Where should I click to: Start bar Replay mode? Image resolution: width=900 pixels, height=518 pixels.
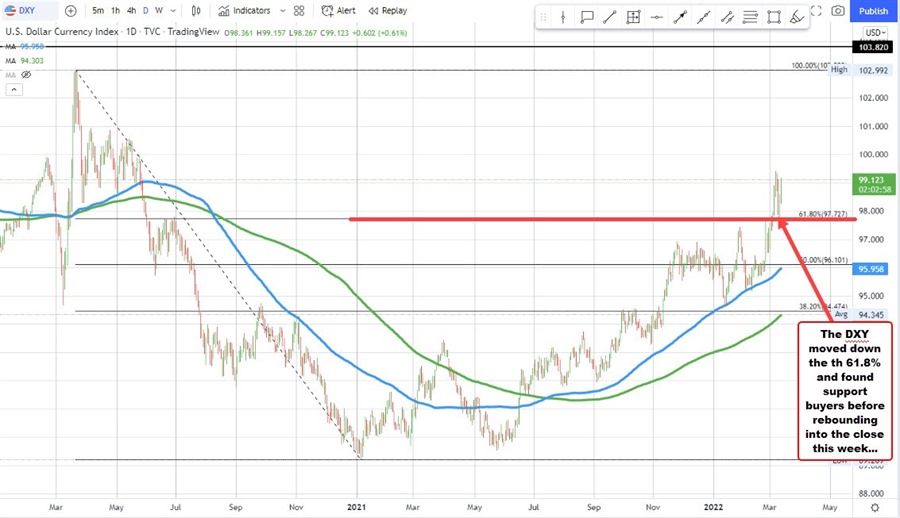coord(388,10)
